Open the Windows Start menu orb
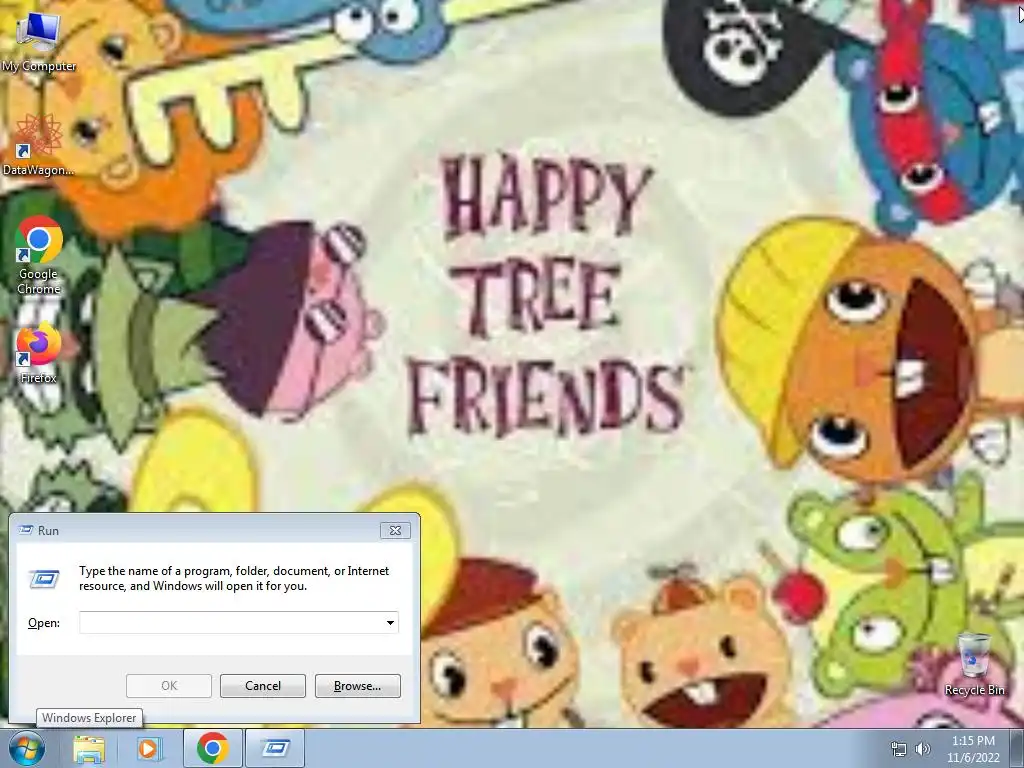Image resolution: width=1024 pixels, height=768 pixels. (27, 748)
